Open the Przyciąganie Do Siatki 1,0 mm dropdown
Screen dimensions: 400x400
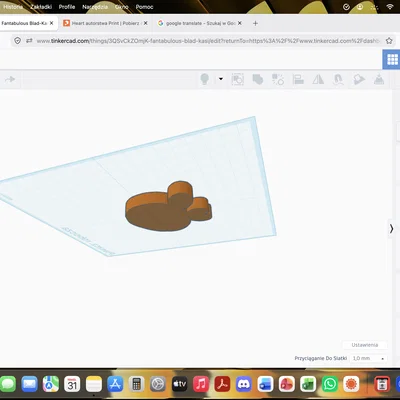coord(369,358)
